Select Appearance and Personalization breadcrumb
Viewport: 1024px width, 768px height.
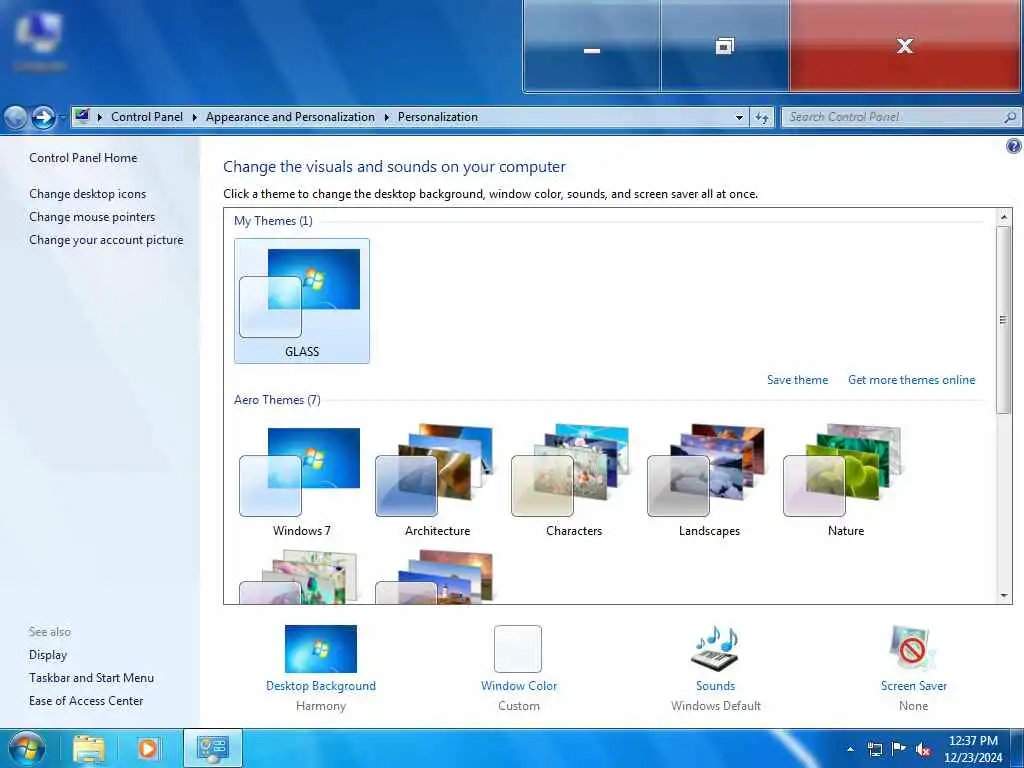click(x=290, y=117)
